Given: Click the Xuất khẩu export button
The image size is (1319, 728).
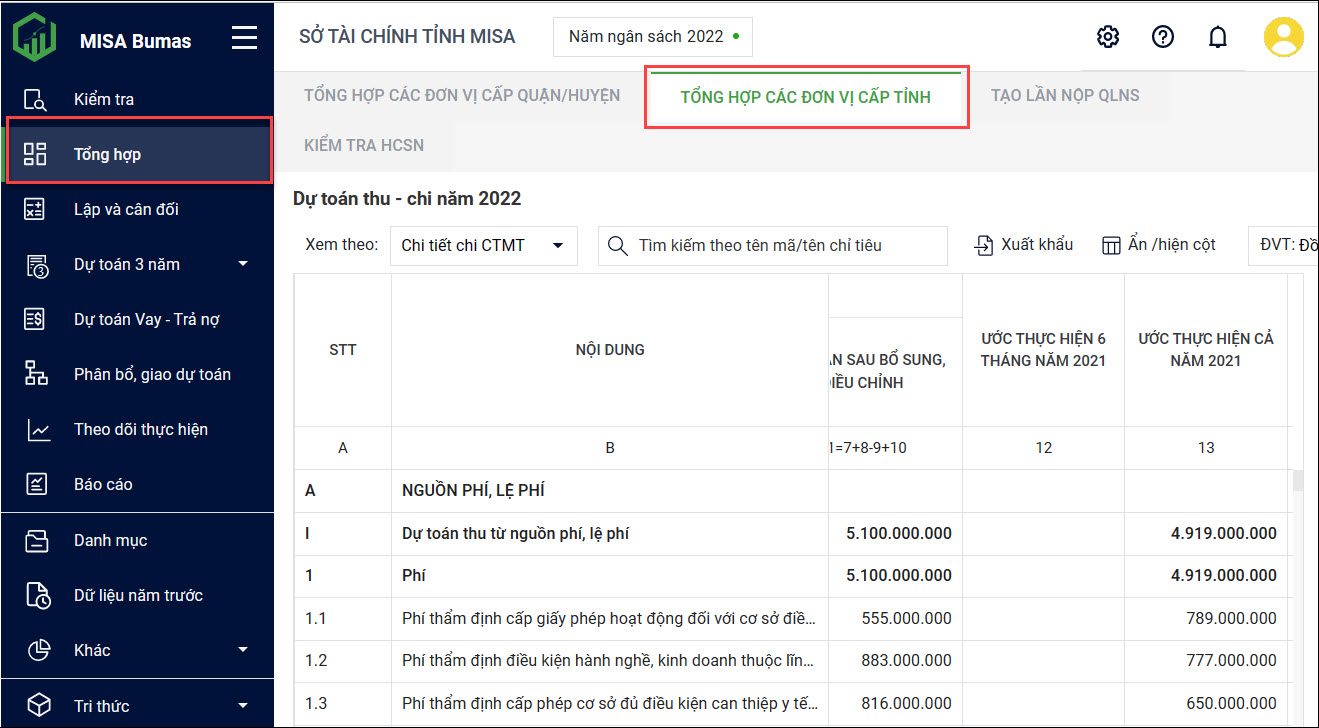Looking at the screenshot, I should [1024, 245].
